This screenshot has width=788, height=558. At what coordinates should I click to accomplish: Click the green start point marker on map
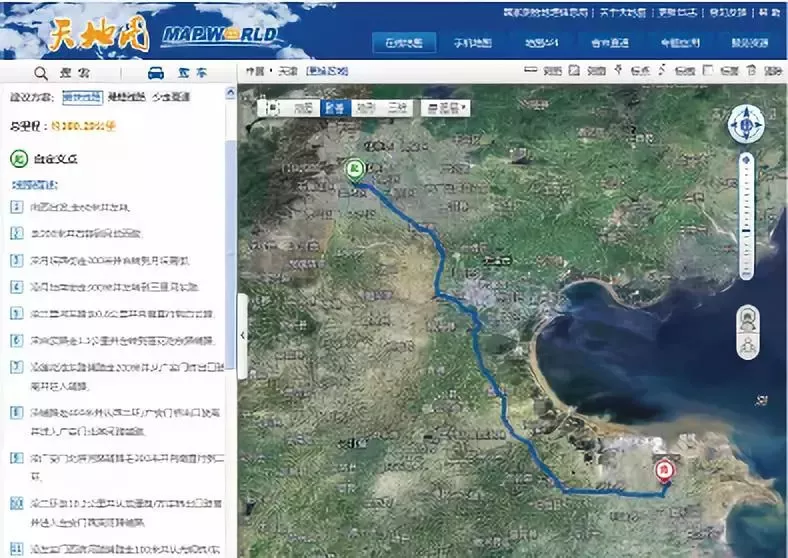point(353,169)
